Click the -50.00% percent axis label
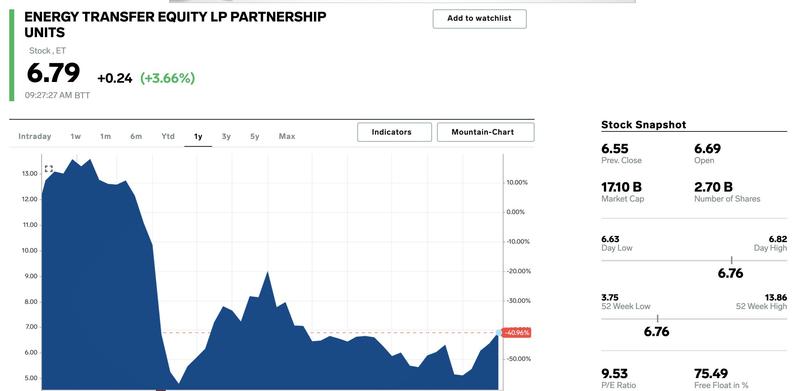 (x=518, y=359)
